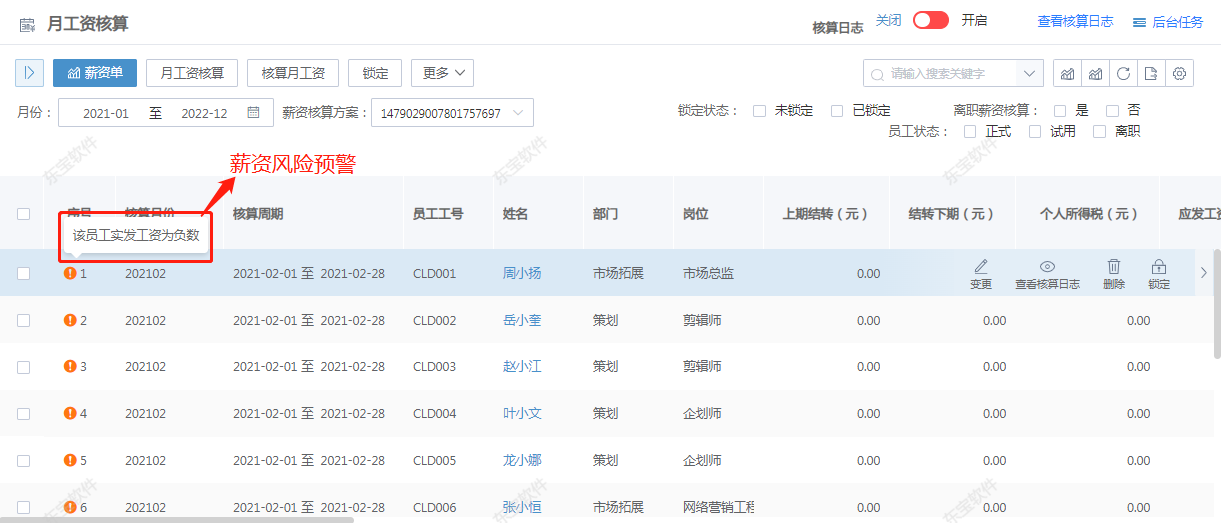Click the orange warning icon in row 2
The width and height of the screenshot is (1221, 523).
70,320
